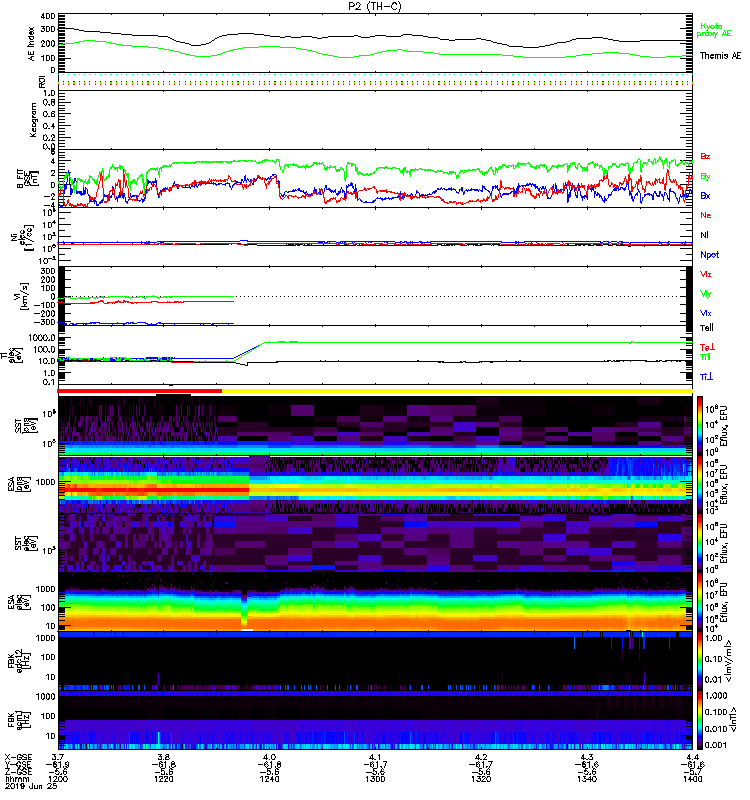Click the Vi [km/s] axis label

(x=23, y=296)
